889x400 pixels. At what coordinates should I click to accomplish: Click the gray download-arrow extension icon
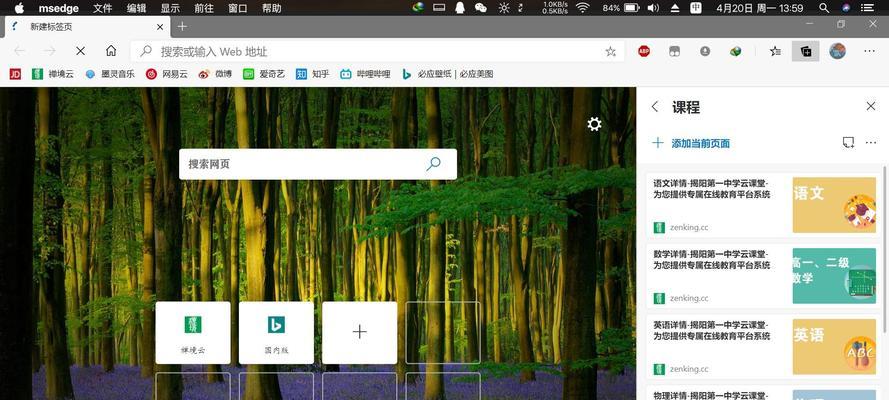[x=705, y=51]
